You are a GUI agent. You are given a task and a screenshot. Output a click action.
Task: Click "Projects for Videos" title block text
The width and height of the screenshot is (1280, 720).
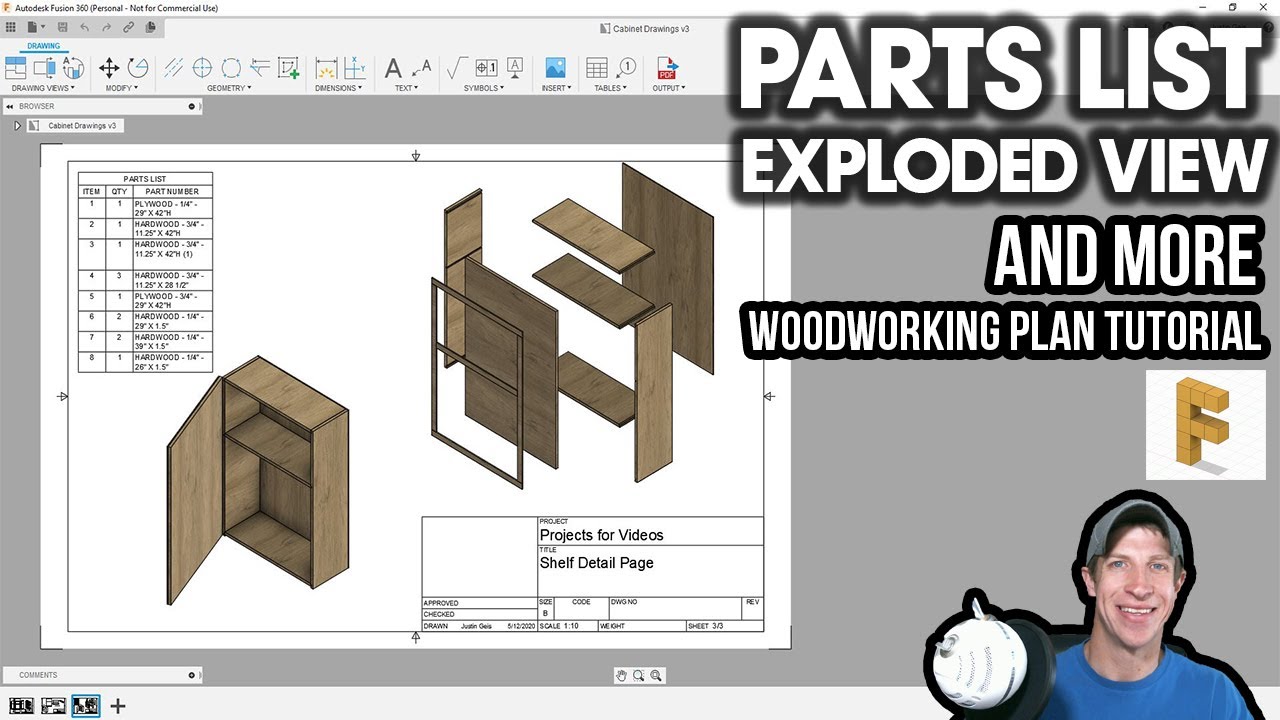click(601, 535)
